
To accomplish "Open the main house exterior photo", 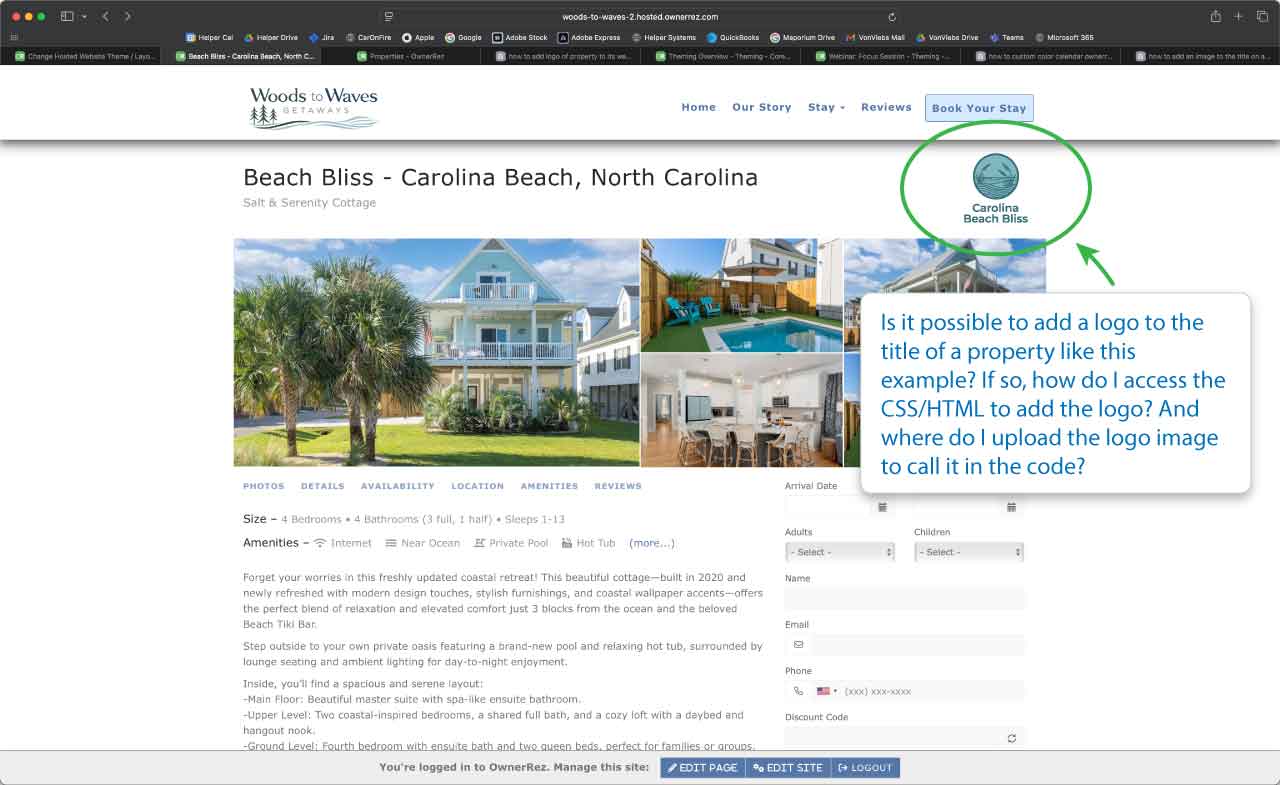I will point(437,352).
